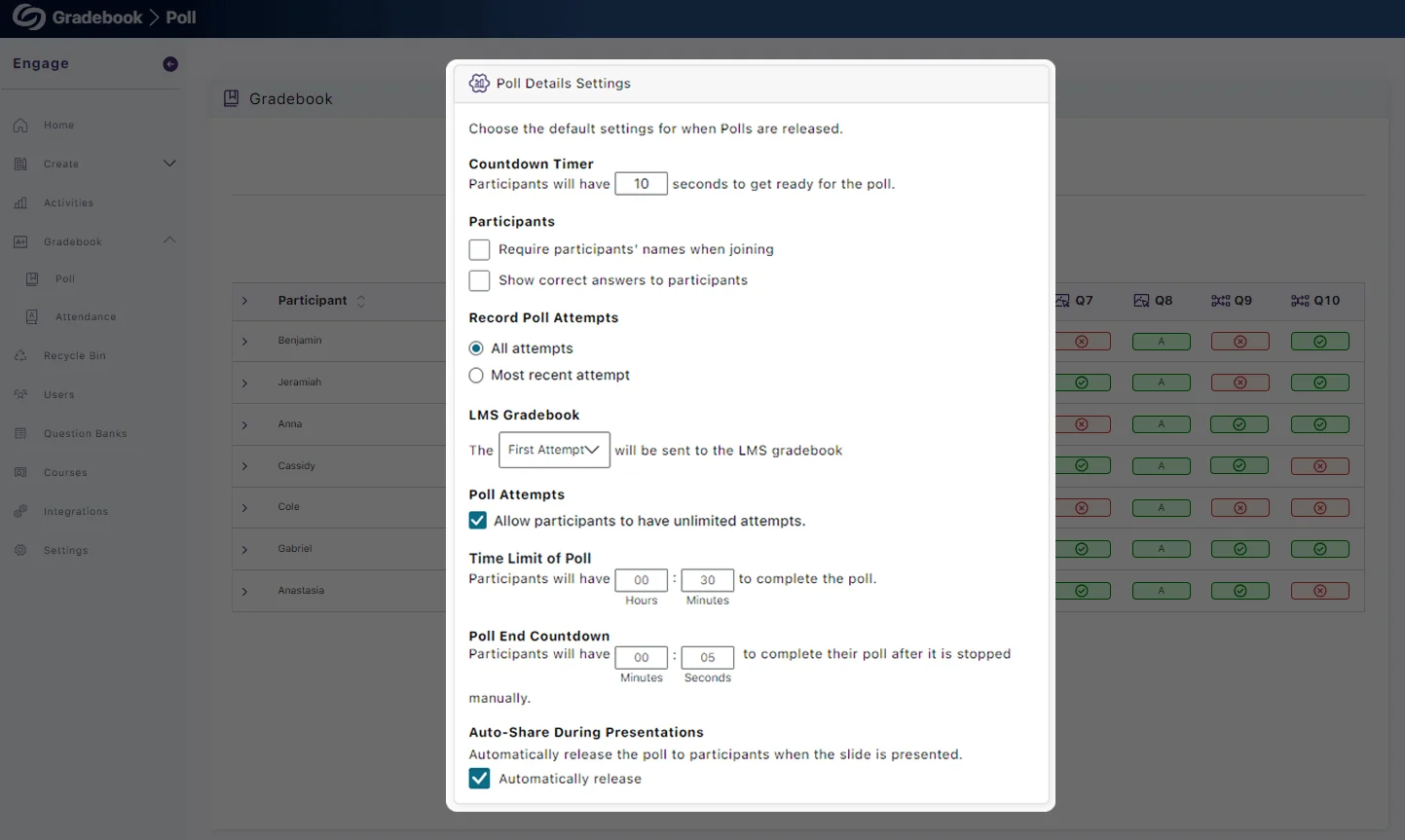Expand Anna's participant row
The image size is (1405, 840).
click(244, 425)
